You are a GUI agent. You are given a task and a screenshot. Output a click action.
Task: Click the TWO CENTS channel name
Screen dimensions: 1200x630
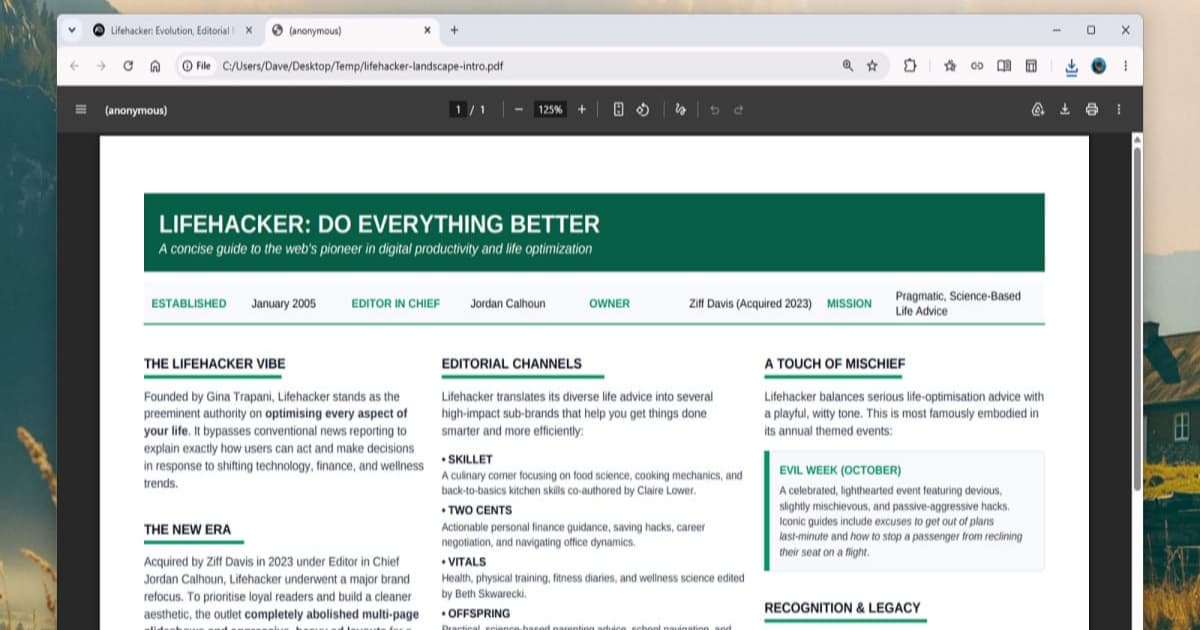[479, 510]
